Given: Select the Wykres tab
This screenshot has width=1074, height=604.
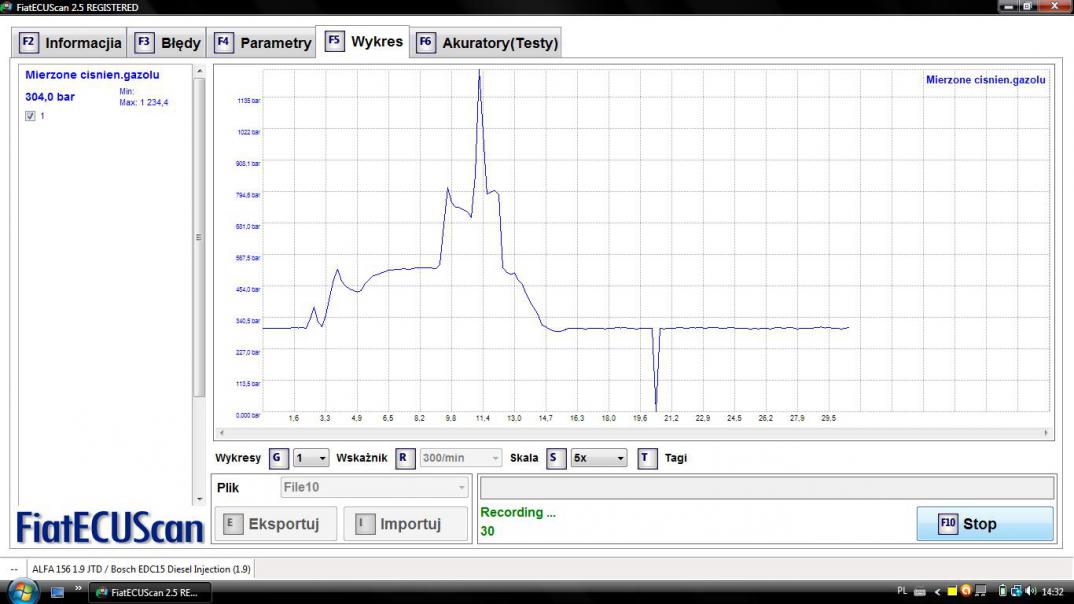Looking at the screenshot, I should coord(363,41).
